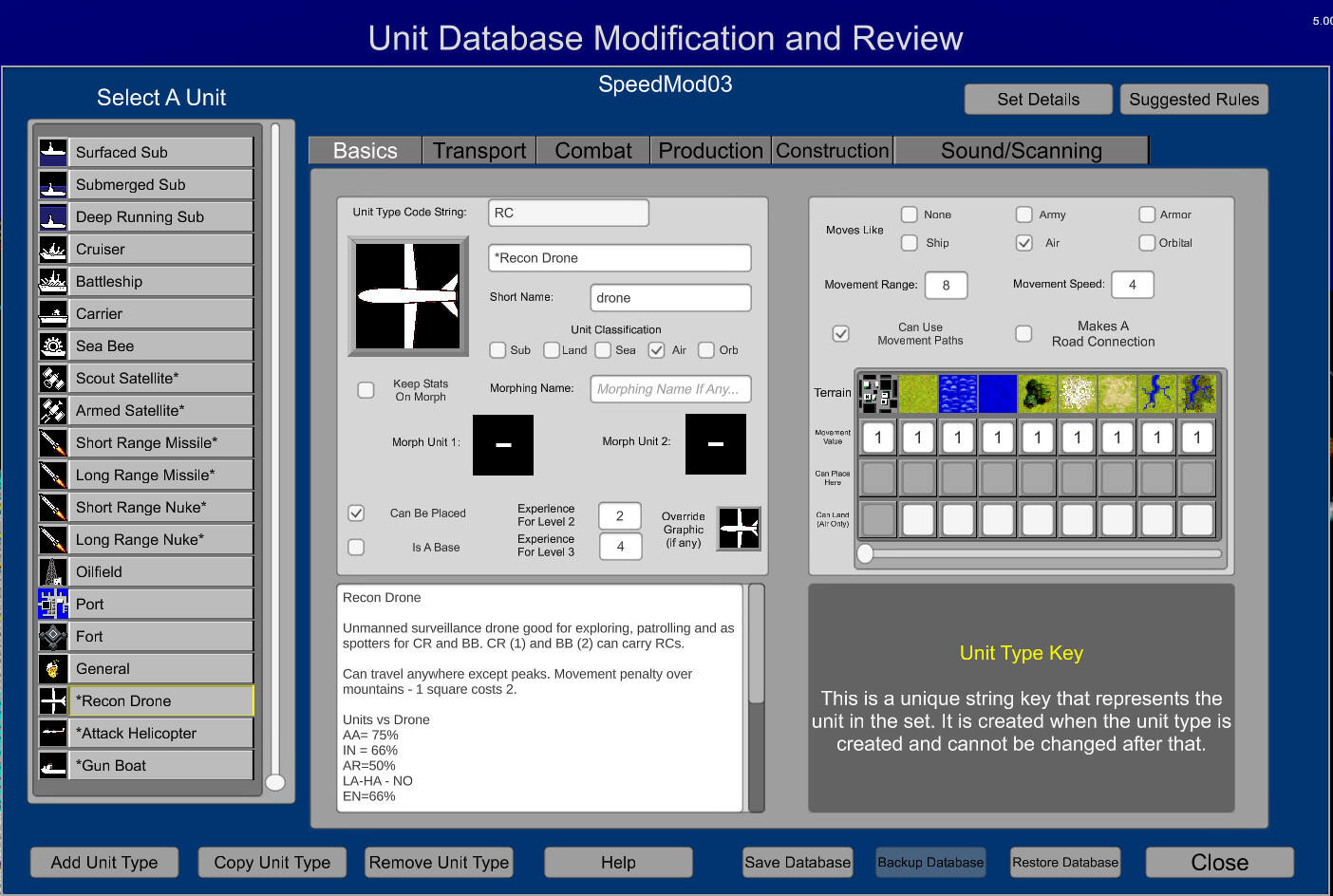Click the Scout Satellite icon
1333x896 pixels.
tap(52, 379)
